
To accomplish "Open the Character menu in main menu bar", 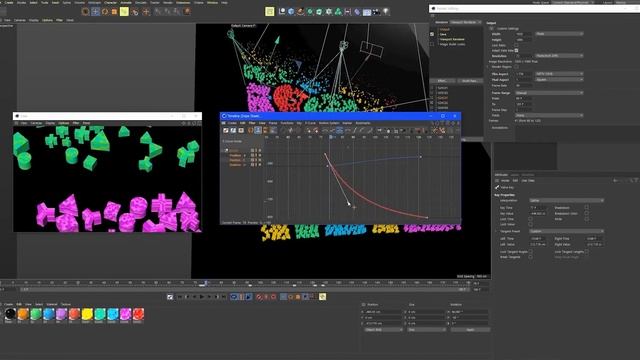I will [x=110, y=2].
